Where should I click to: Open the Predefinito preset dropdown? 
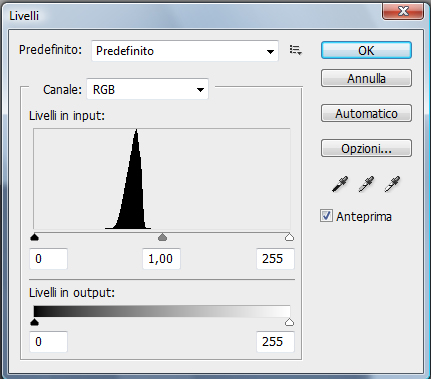(x=185, y=51)
